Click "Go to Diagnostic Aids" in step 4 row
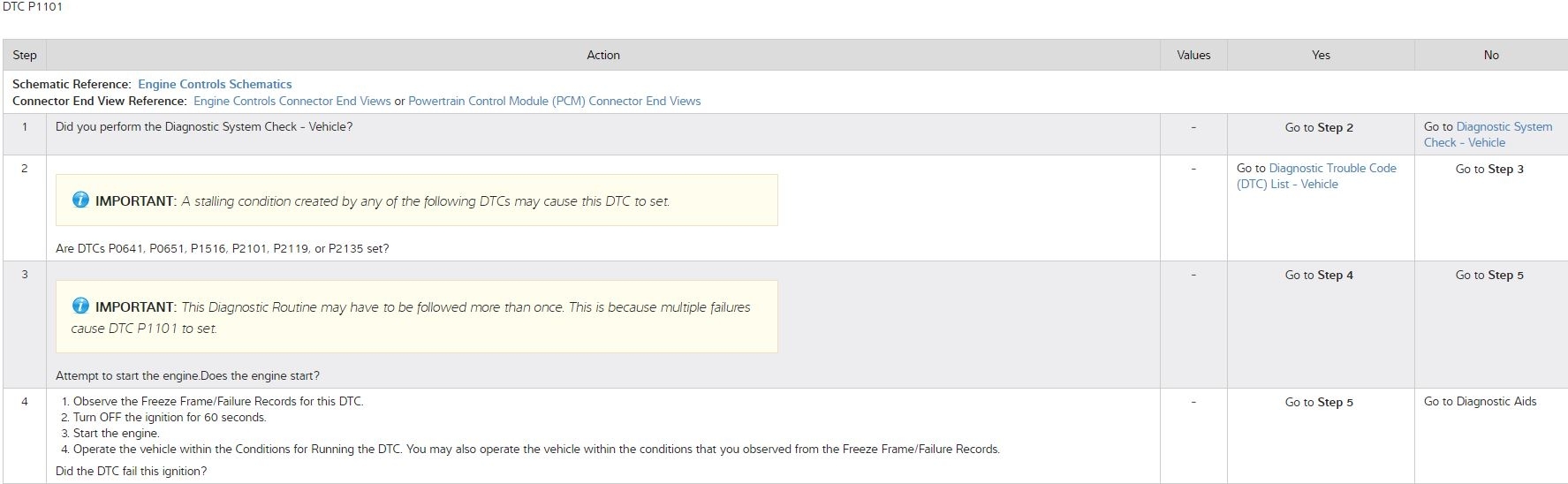 pos(1480,401)
